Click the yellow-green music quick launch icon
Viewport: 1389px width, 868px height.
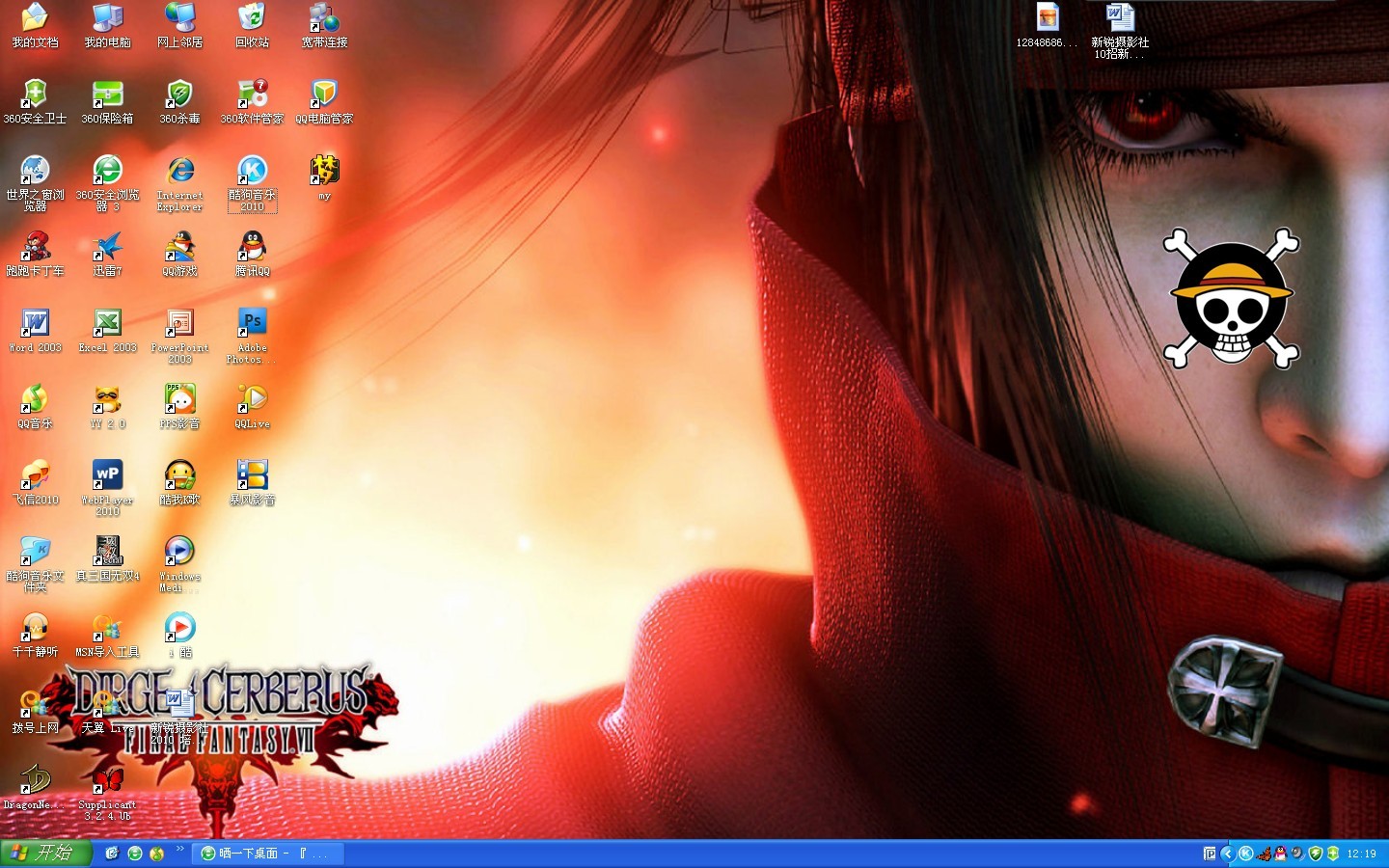157,854
